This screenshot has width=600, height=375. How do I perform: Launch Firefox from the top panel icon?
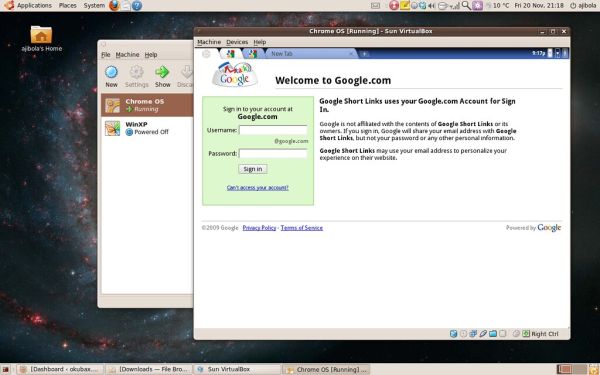[x=114, y=5]
